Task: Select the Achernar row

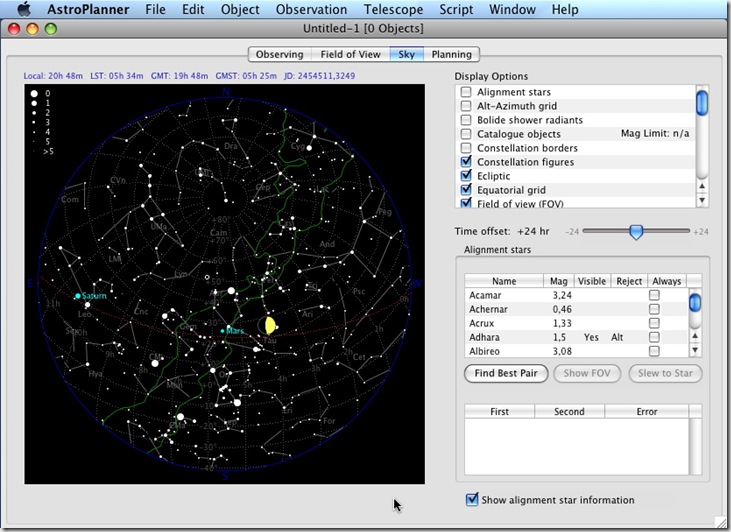Action: tap(576, 309)
